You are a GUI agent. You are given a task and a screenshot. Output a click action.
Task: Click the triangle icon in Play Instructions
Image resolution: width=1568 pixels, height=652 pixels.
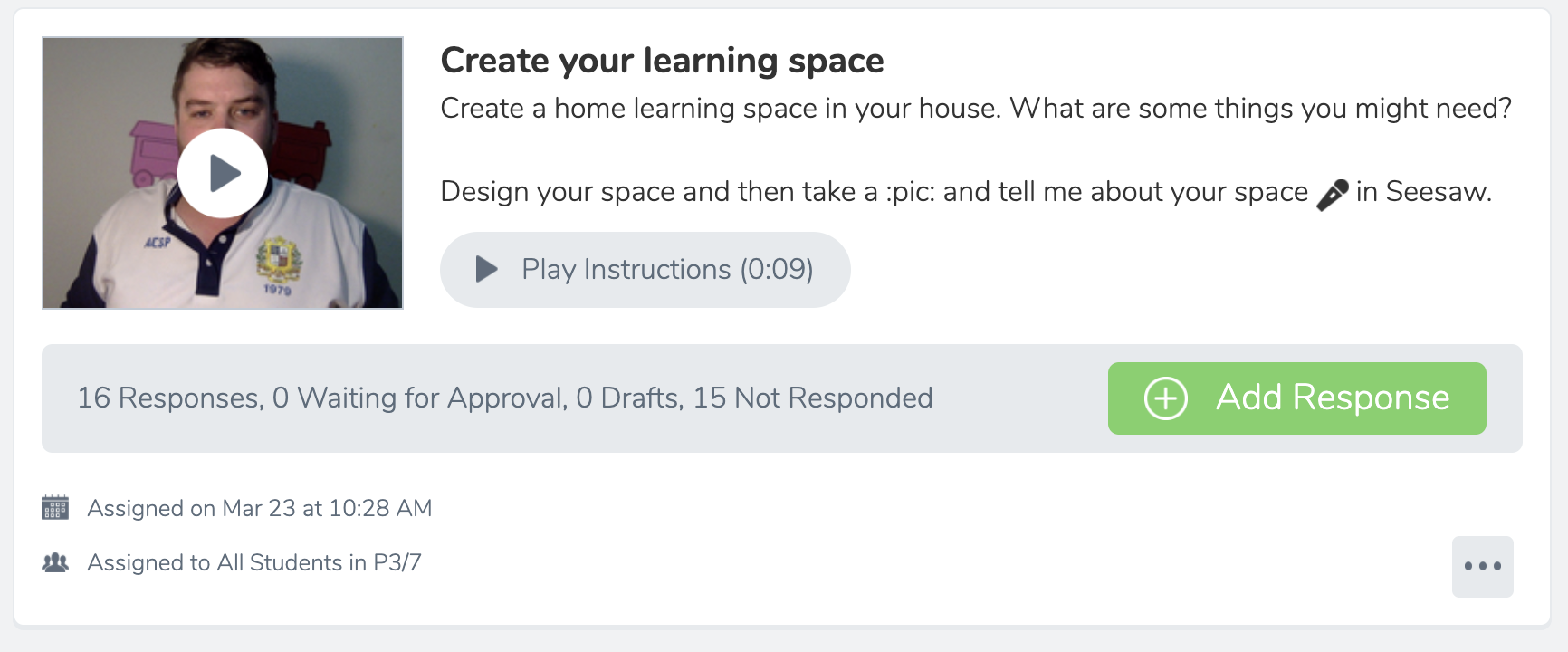click(486, 269)
